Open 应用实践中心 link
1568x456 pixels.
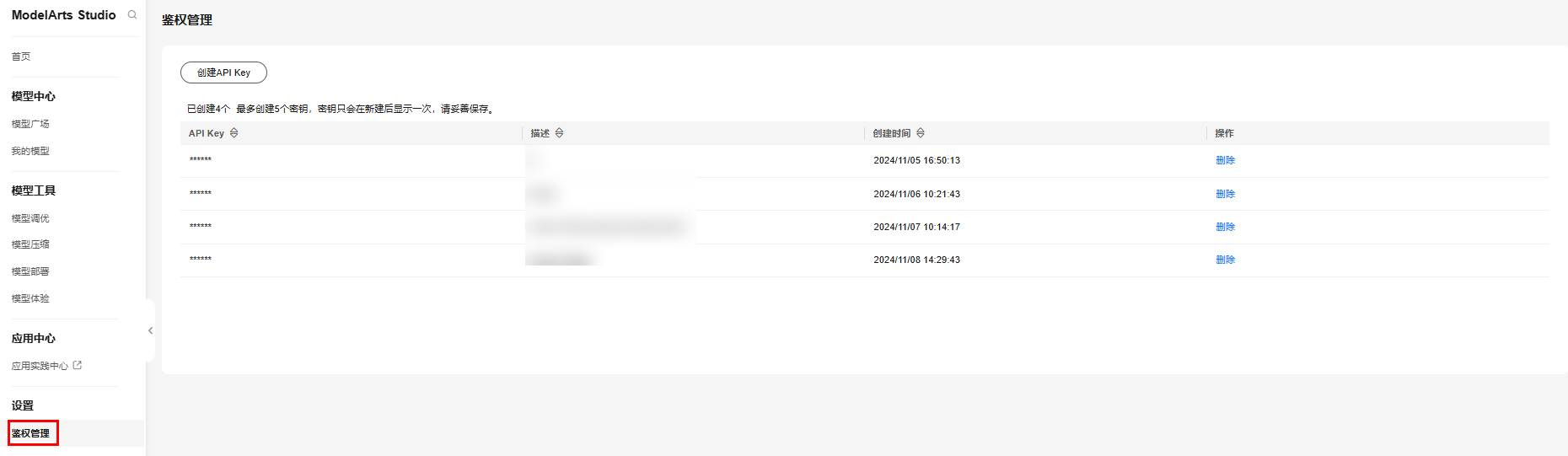tap(40, 366)
